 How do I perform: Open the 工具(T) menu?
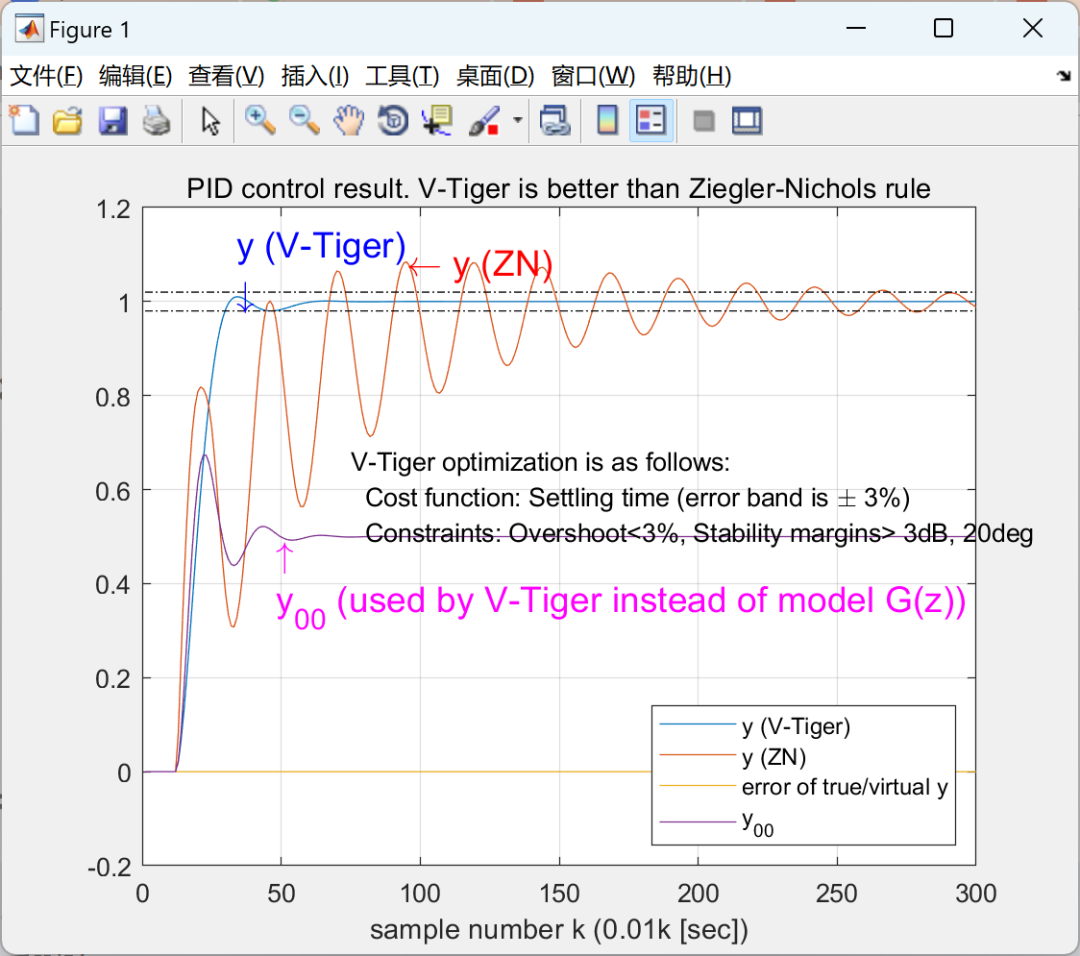coord(402,76)
